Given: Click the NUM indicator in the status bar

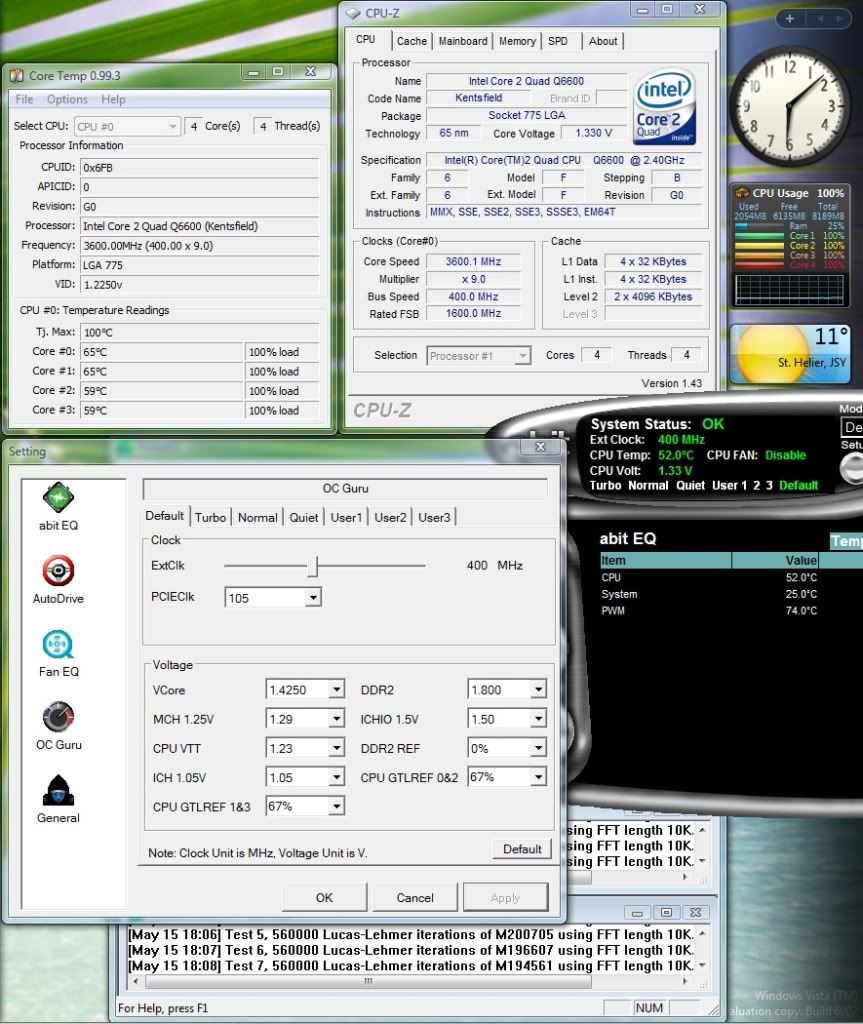Looking at the screenshot, I should click(x=649, y=1008).
